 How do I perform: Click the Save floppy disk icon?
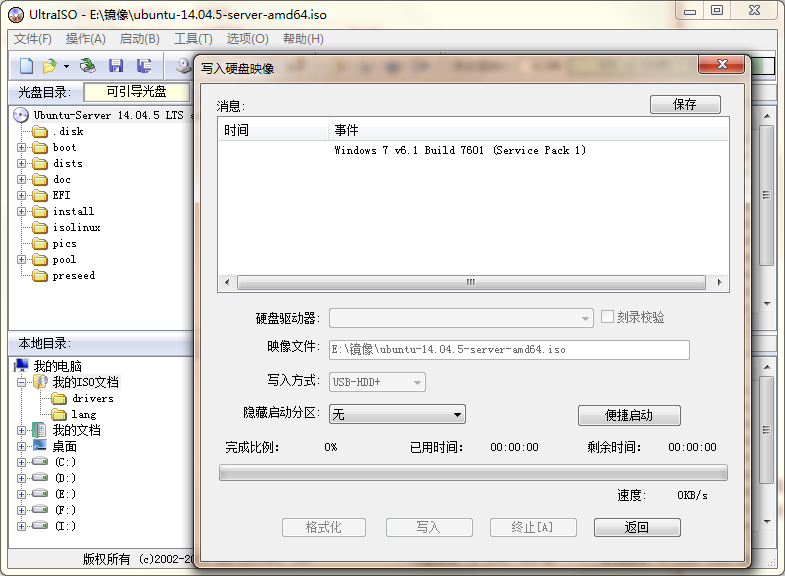[x=116, y=66]
